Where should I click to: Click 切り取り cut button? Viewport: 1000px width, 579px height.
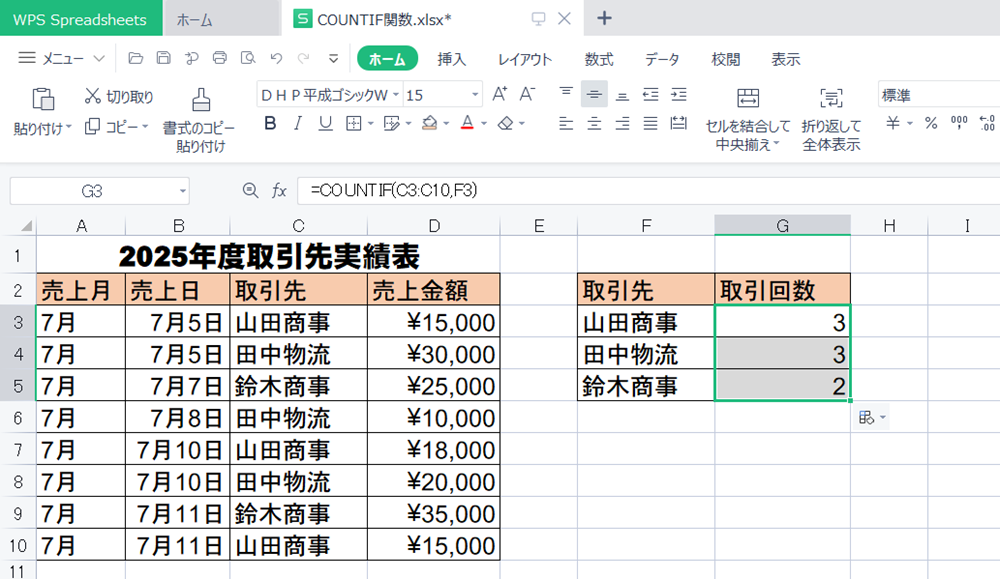[119, 96]
